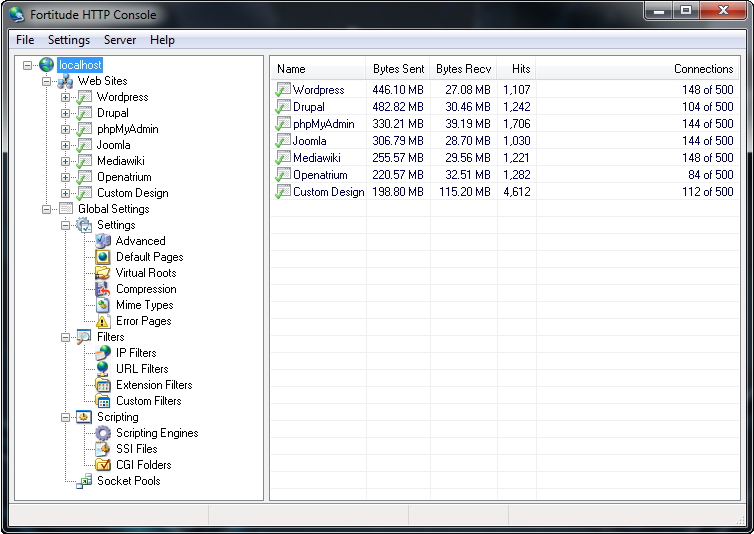Click the Advanced settings icon in tree
Viewport: 754px width, 534px height.
103,241
